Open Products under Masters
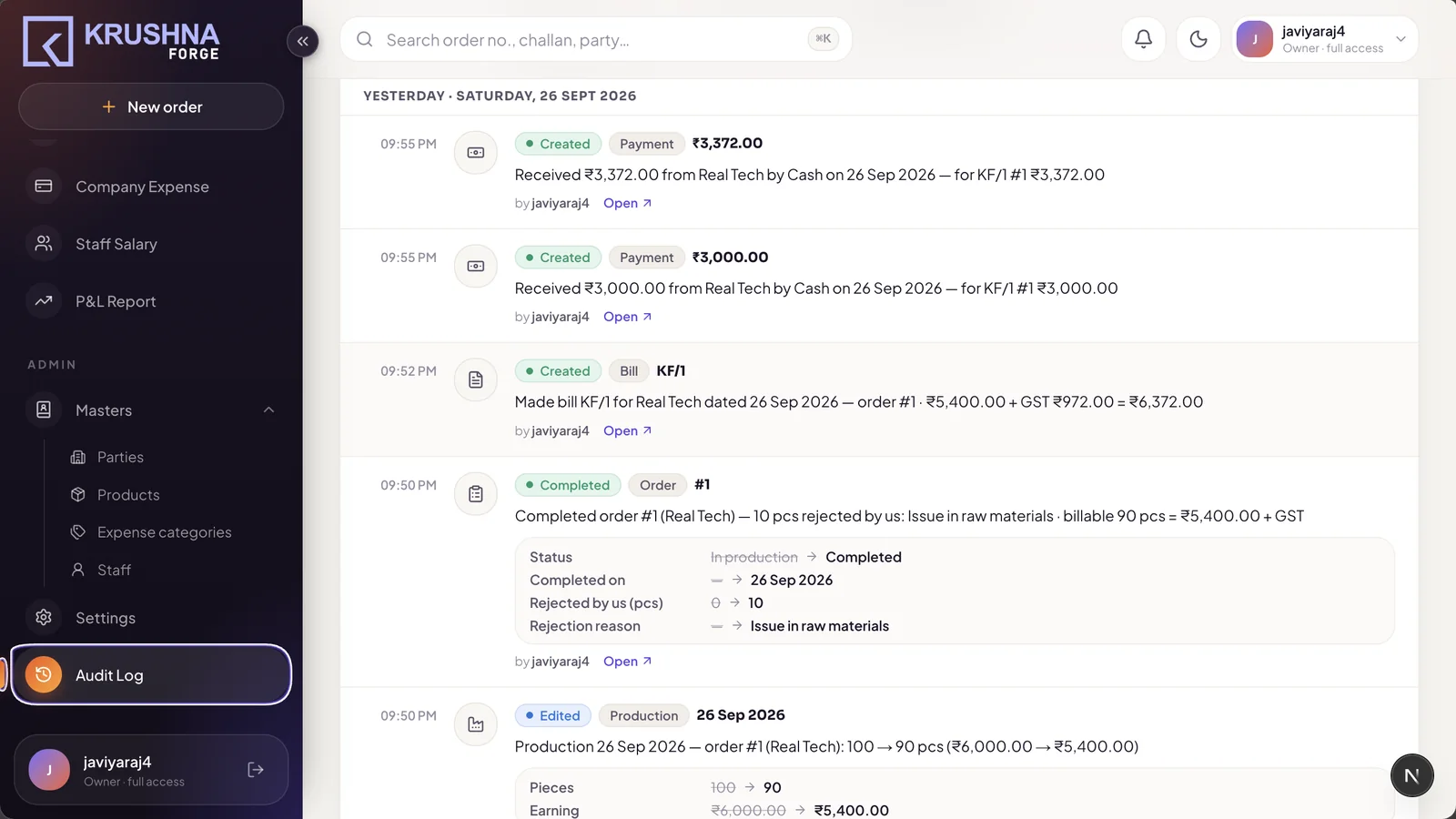The height and width of the screenshot is (819, 1456). [x=128, y=495]
